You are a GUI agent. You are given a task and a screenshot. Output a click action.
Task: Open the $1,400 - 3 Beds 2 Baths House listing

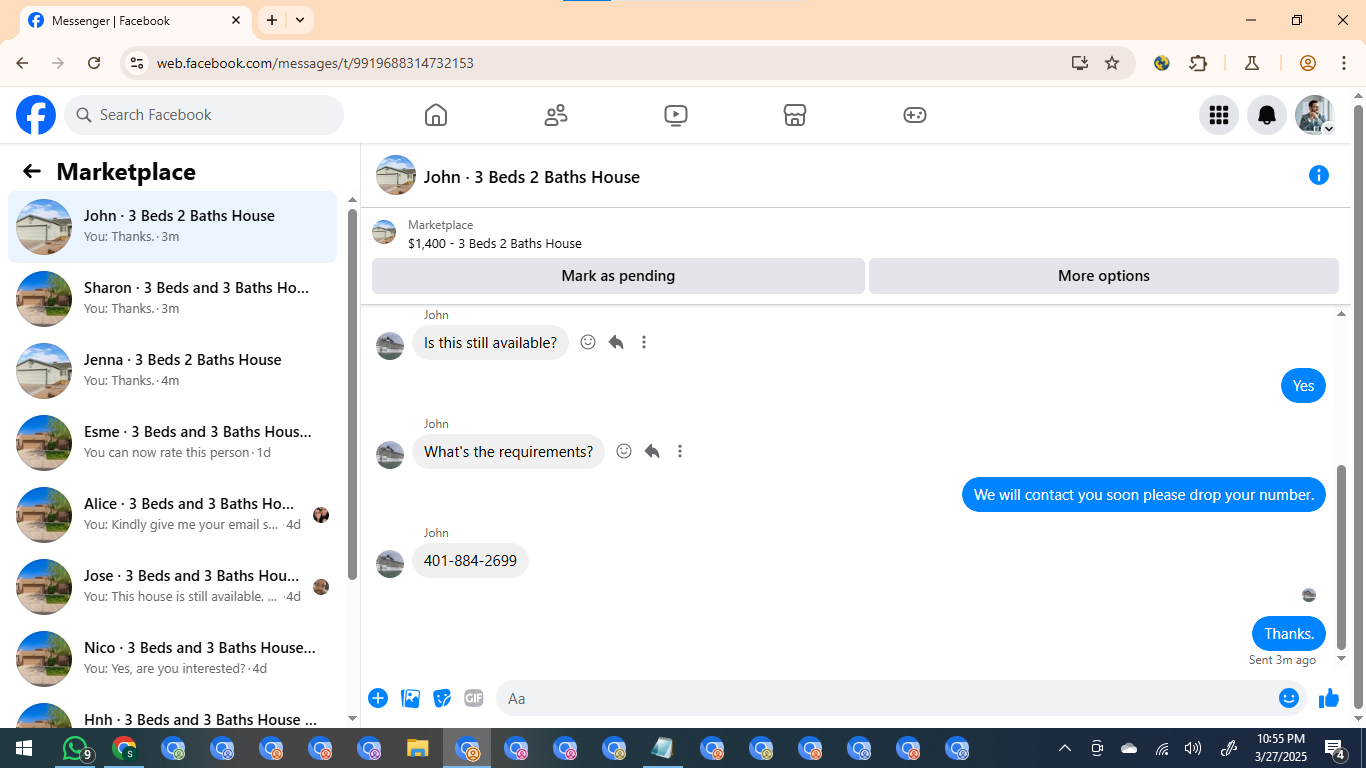click(495, 243)
